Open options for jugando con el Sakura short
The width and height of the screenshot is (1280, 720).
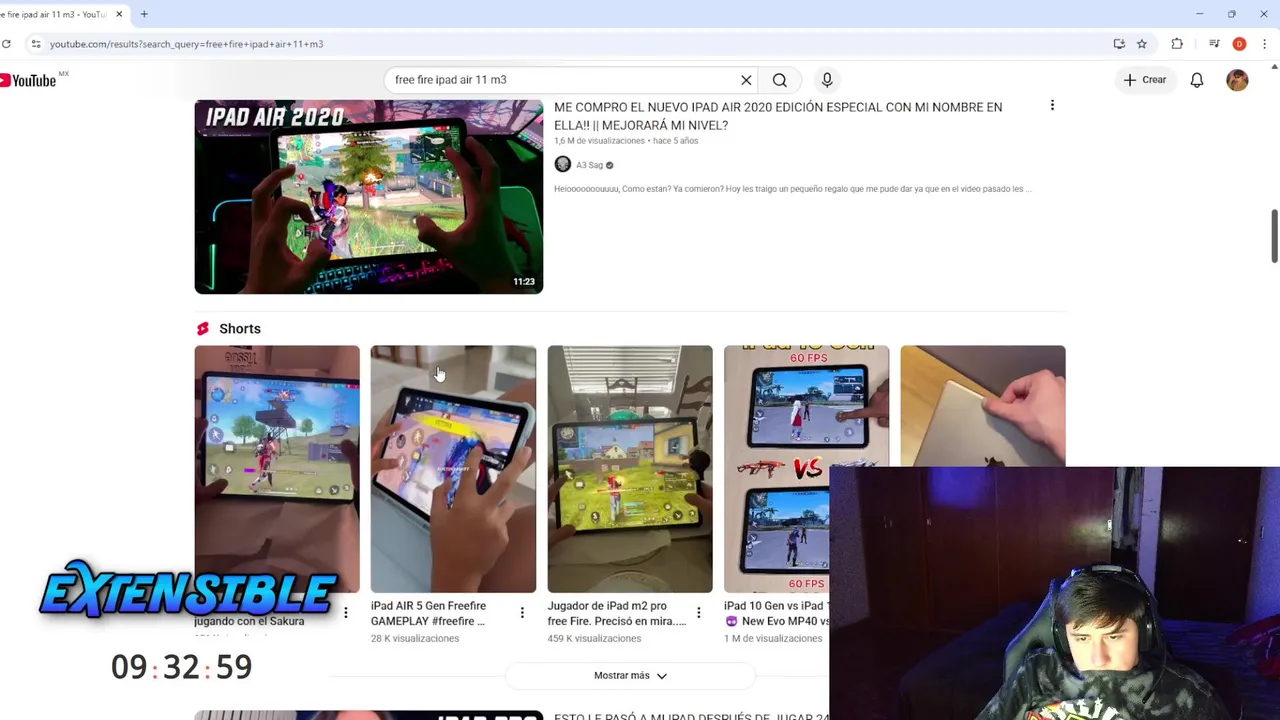346,612
